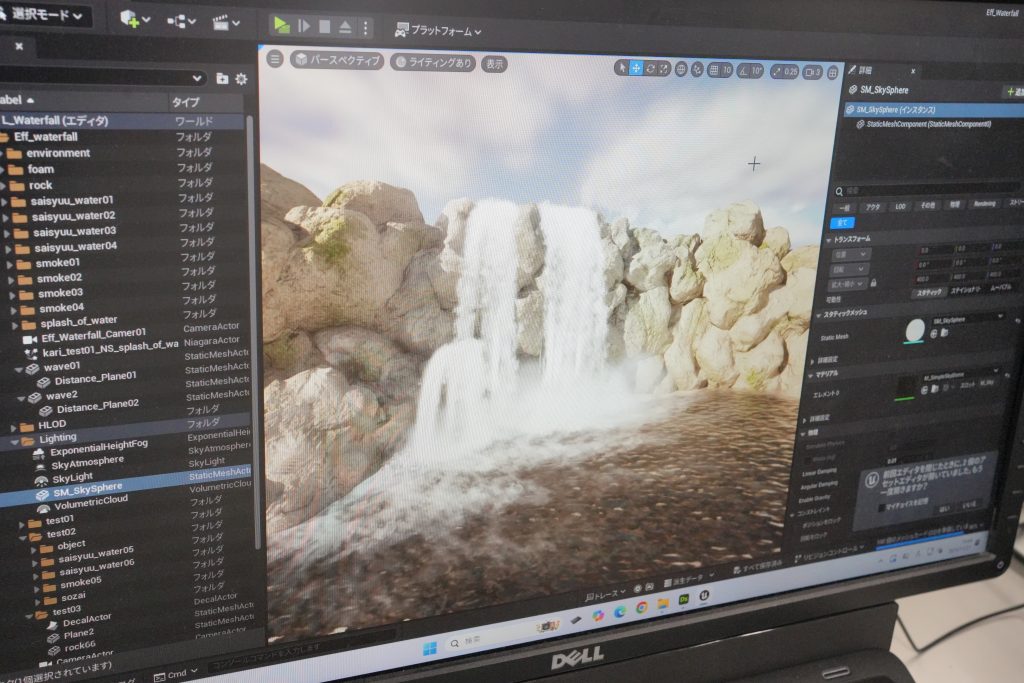Switch to the LOD filter tab in details
This screenshot has width=1024, height=683.
pos(900,206)
